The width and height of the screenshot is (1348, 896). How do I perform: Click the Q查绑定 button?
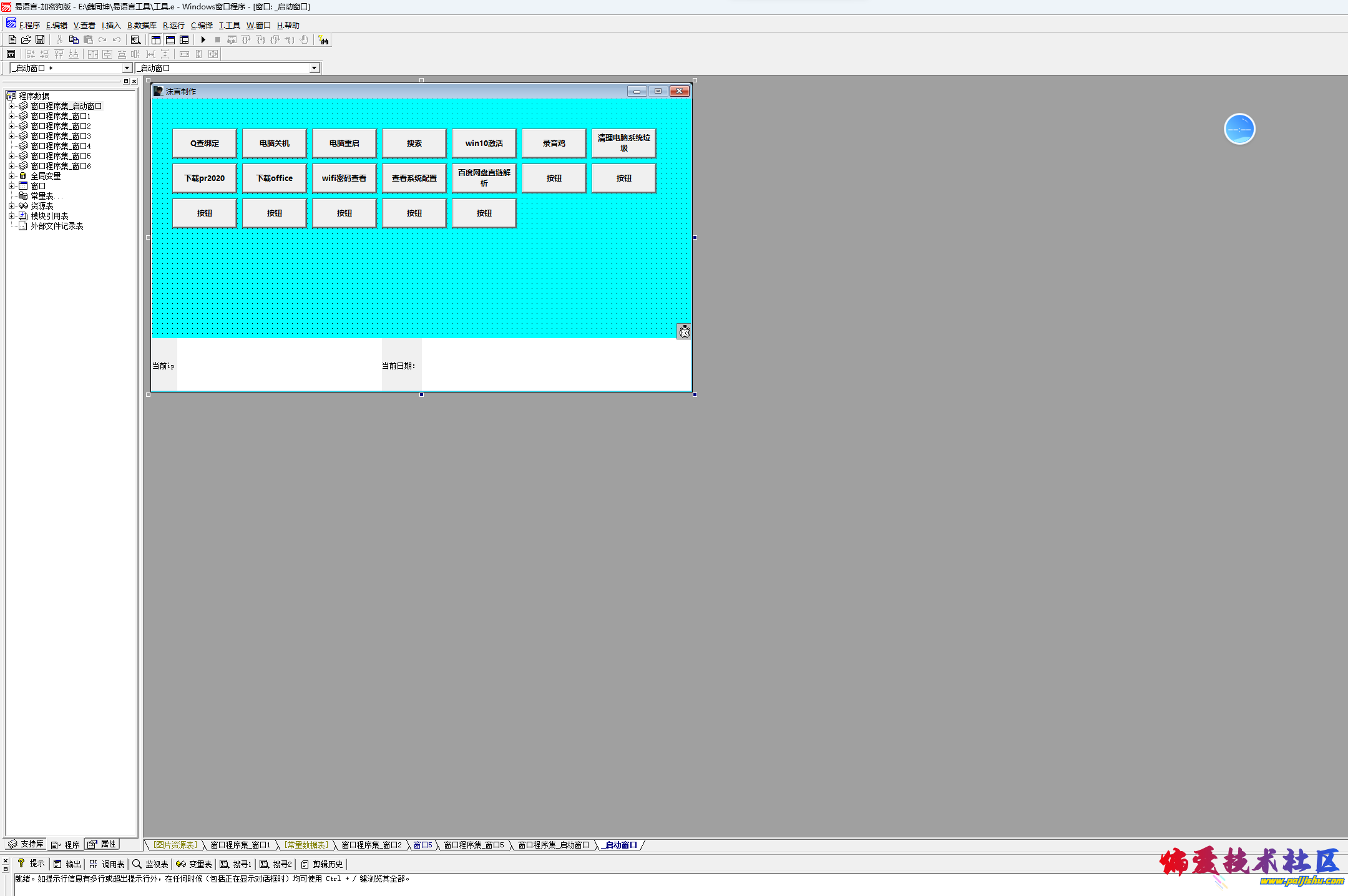click(x=205, y=144)
